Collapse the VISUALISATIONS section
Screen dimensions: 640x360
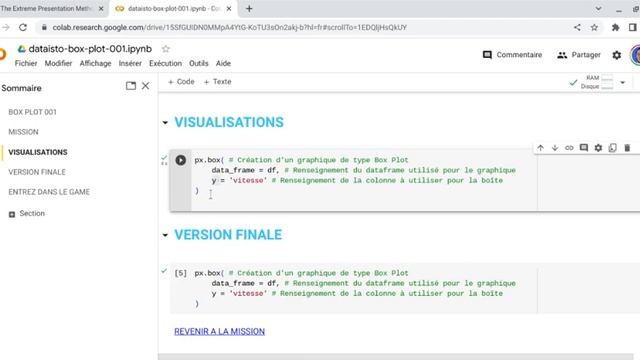click(165, 122)
